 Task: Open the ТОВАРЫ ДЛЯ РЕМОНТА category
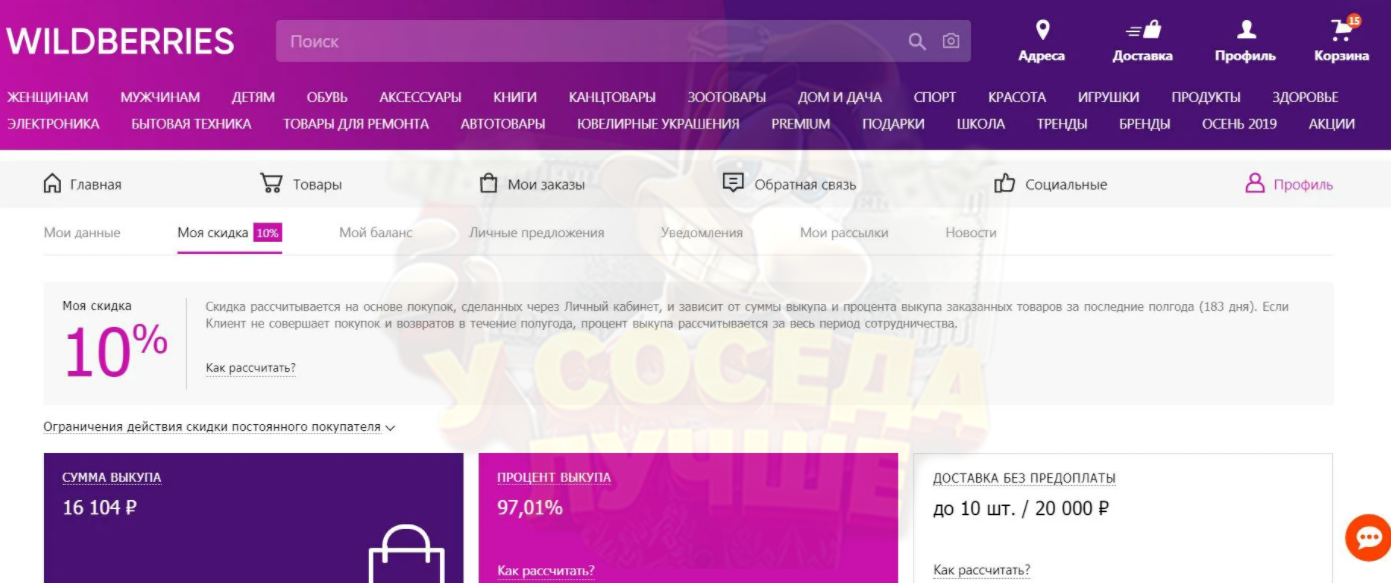coord(356,124)
